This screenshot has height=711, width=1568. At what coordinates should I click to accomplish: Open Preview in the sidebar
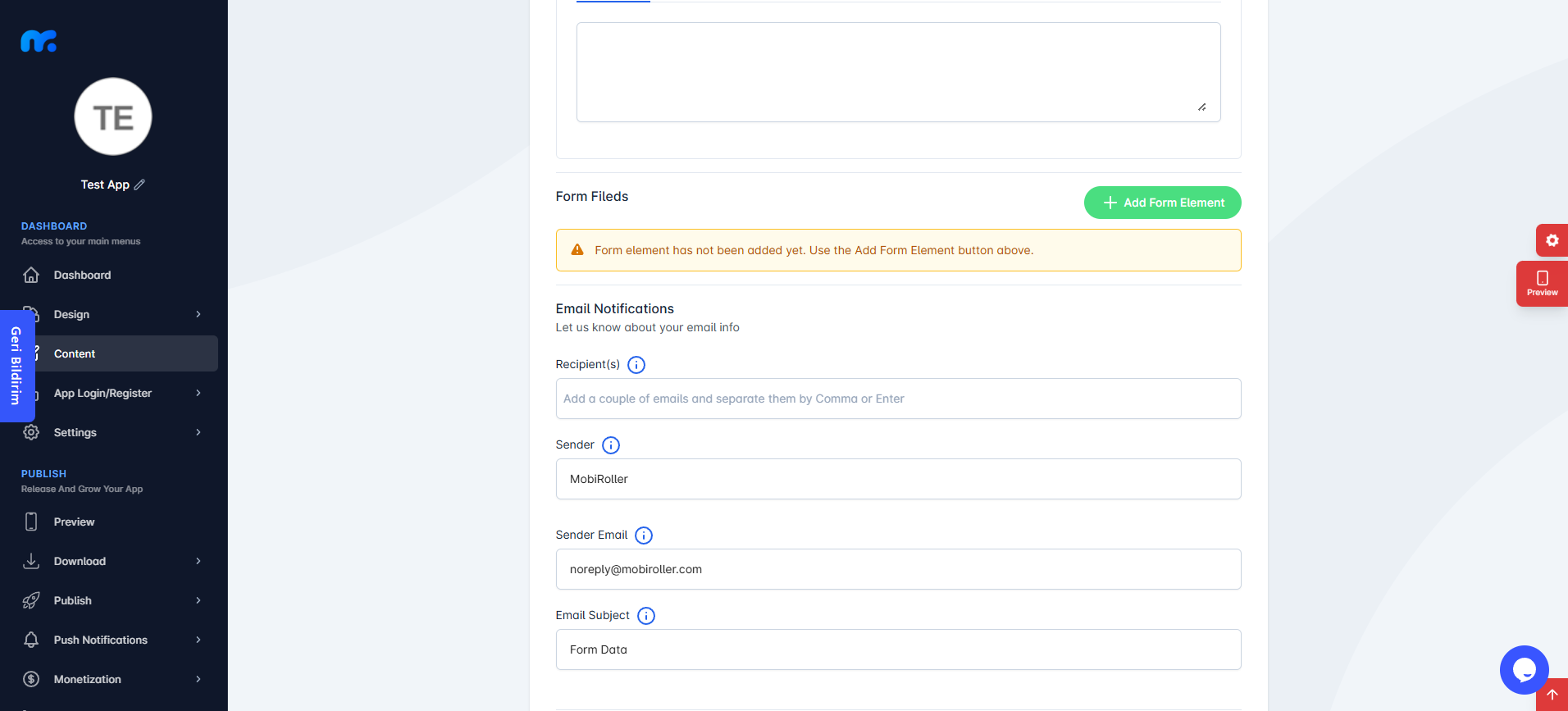point(74,522)
